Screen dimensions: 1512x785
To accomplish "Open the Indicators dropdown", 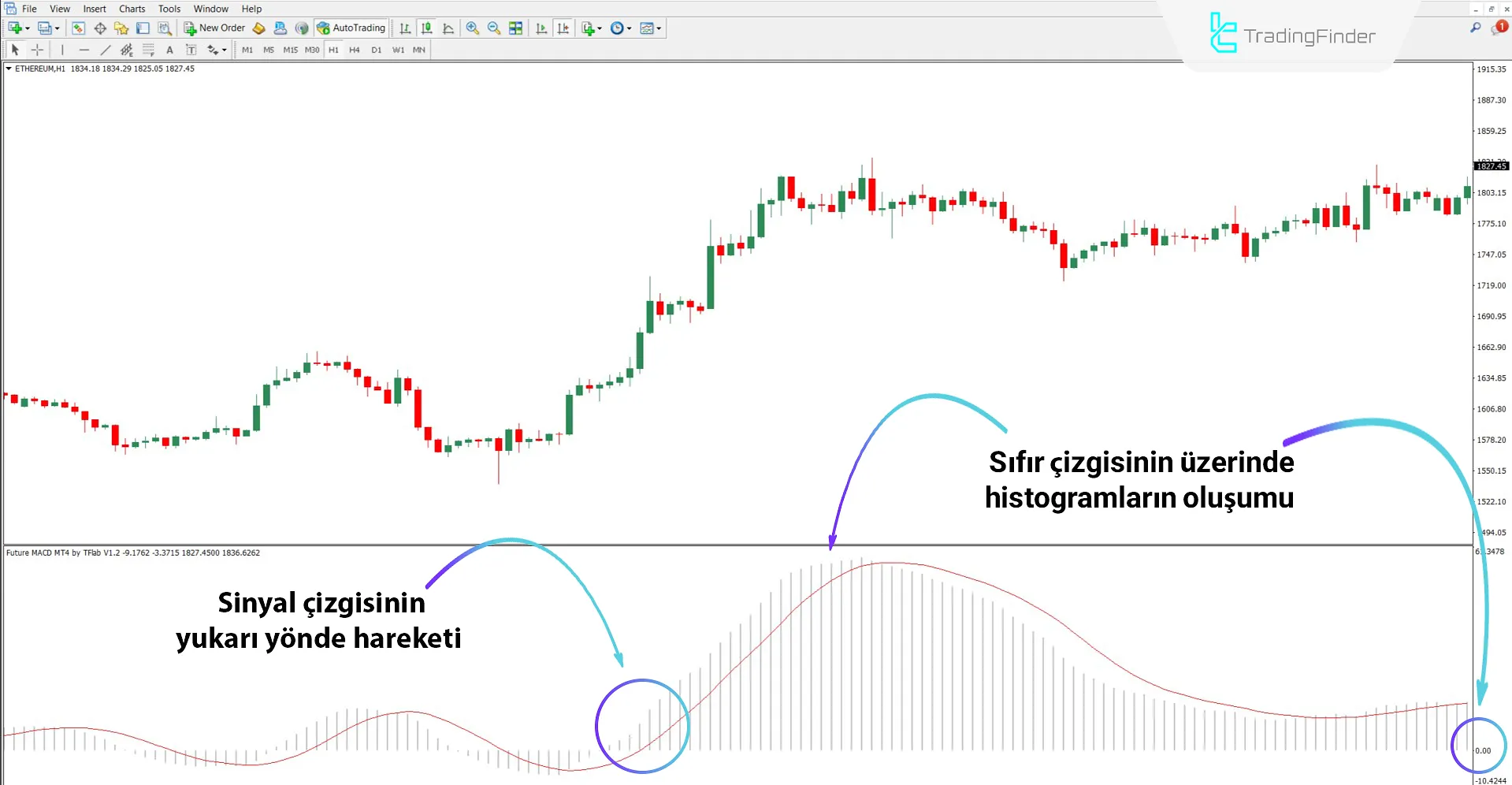I will pos(590,28).
